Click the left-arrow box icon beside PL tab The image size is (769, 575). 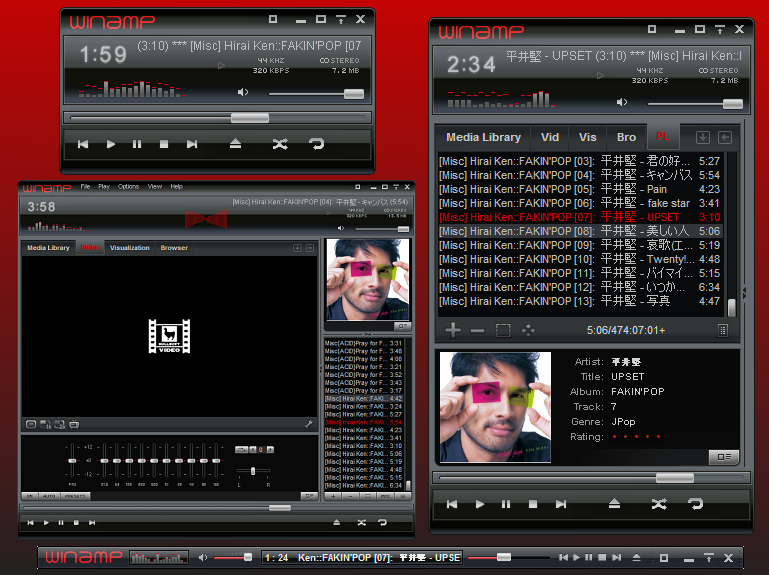point(725,137)
